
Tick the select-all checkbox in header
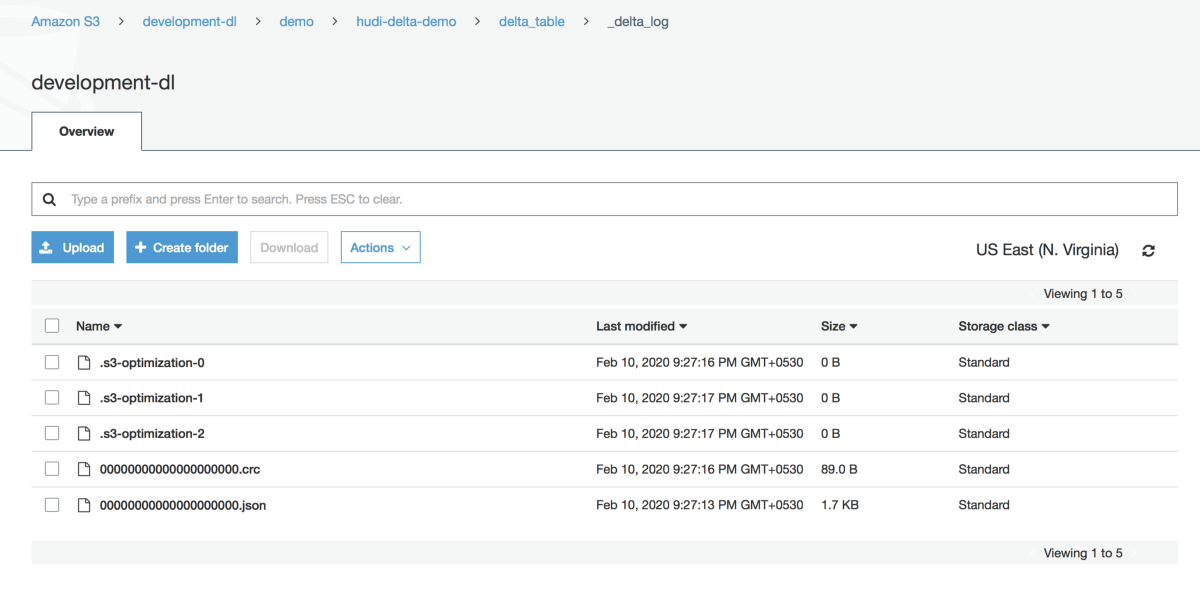pyautogui.click(x=52, y=326)
